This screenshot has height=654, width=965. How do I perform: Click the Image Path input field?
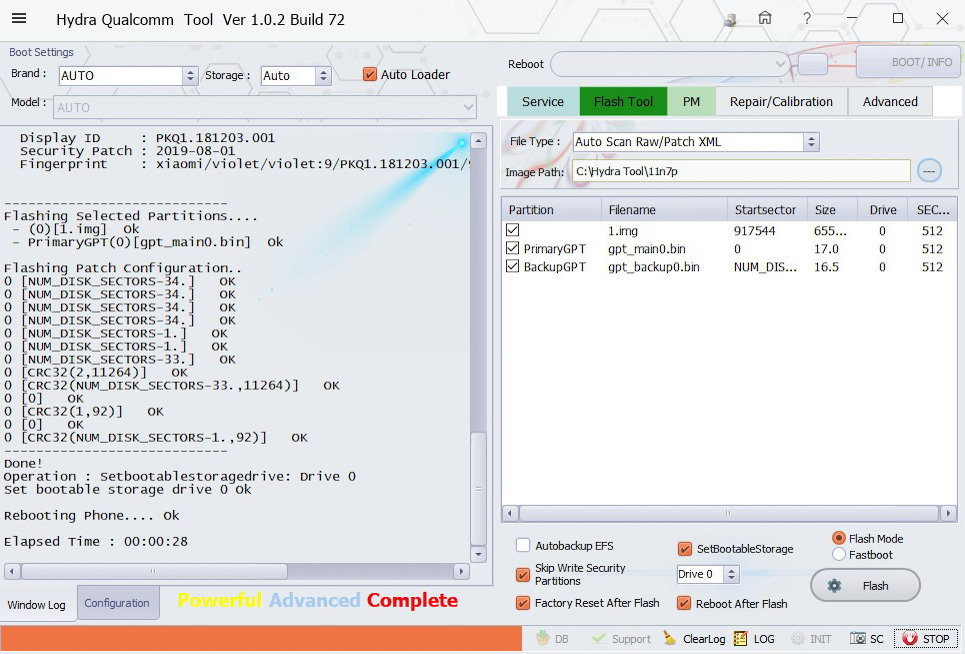point(741,171)
